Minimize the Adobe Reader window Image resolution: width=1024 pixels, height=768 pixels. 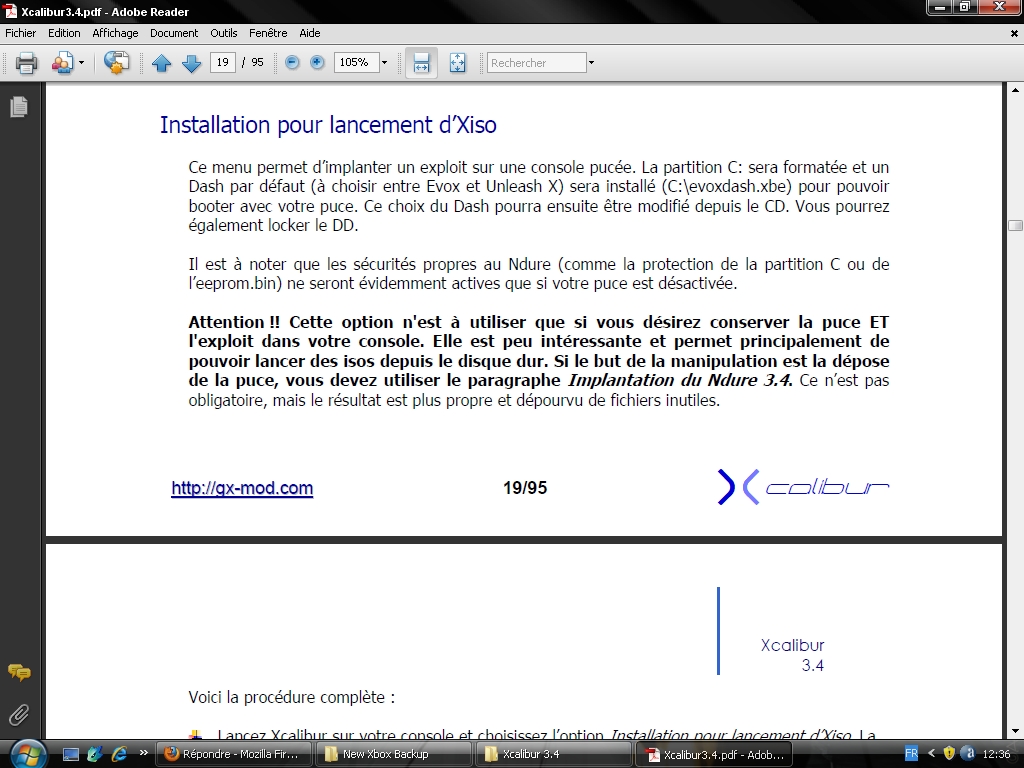point(940,8)
